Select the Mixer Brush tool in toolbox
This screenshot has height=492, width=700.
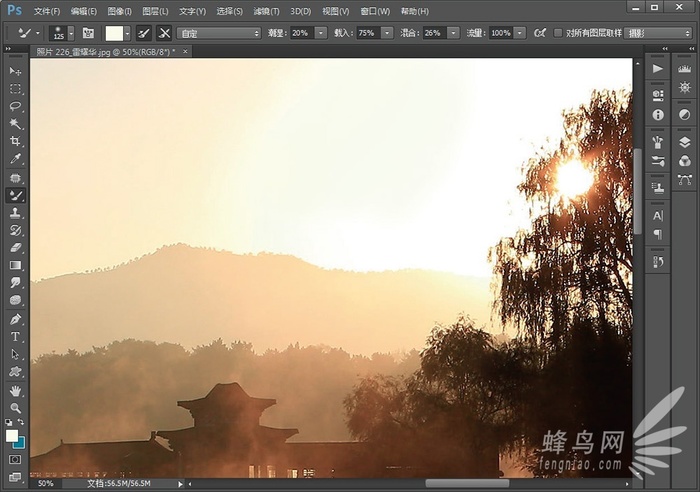(x=15, y=196)
